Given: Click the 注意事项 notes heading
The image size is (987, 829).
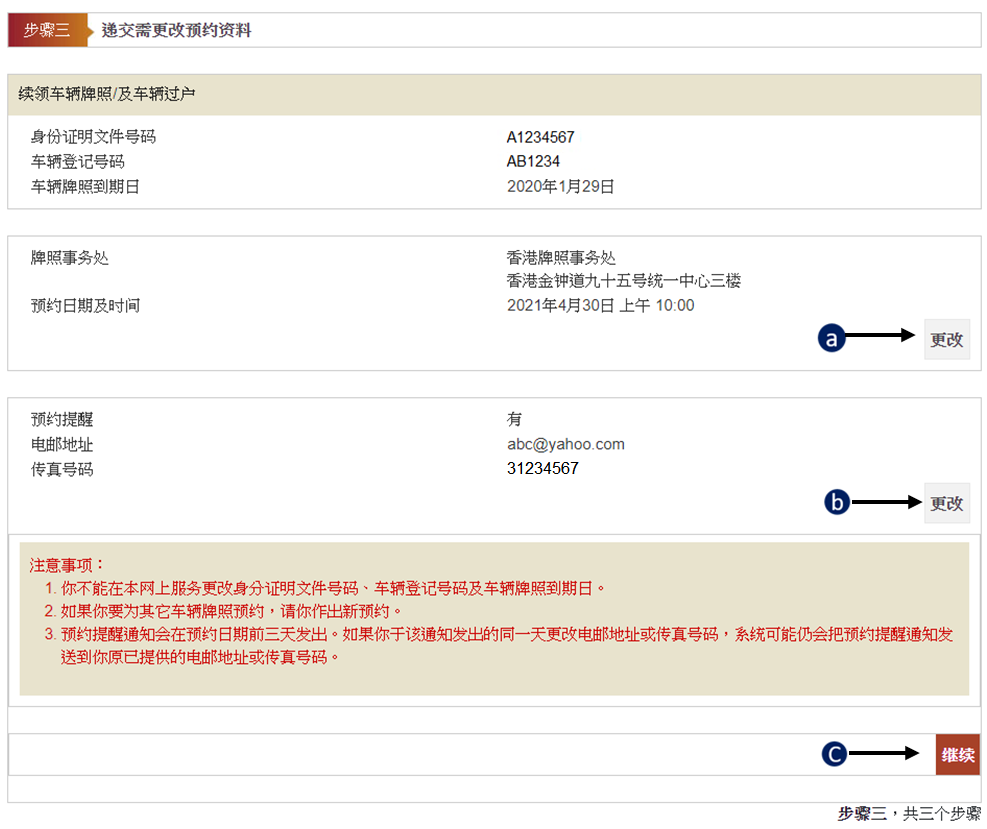Looking at the screenshot, I should (67, 565).
